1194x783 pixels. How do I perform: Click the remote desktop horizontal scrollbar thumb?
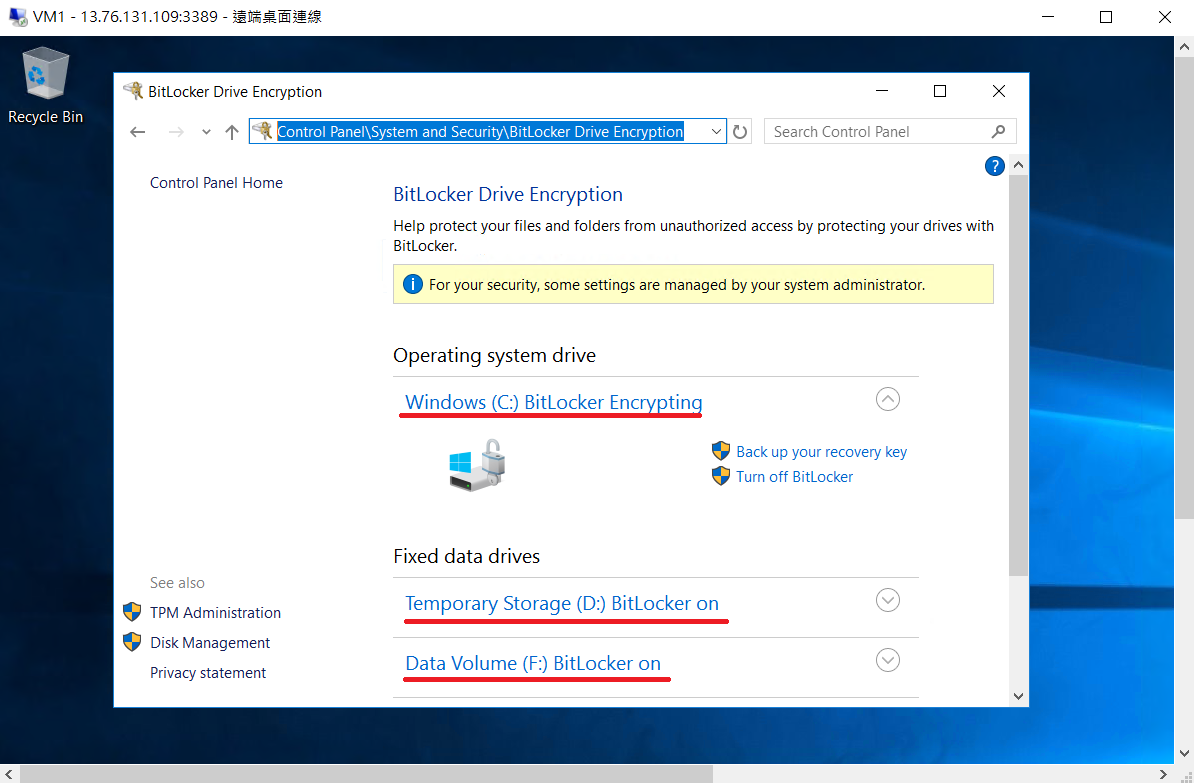pyautogui.click(x=367, y=774)
